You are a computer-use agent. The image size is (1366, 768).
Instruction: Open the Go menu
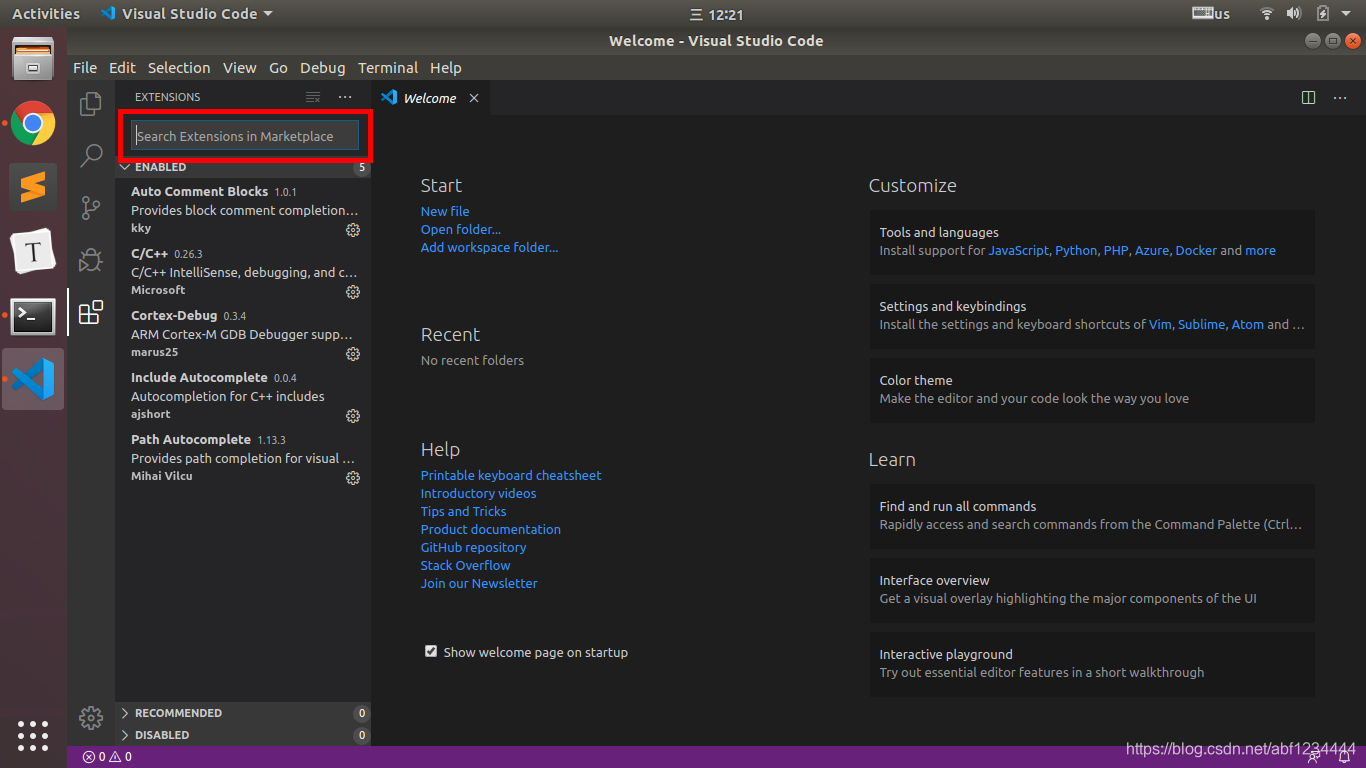point(278,68)
